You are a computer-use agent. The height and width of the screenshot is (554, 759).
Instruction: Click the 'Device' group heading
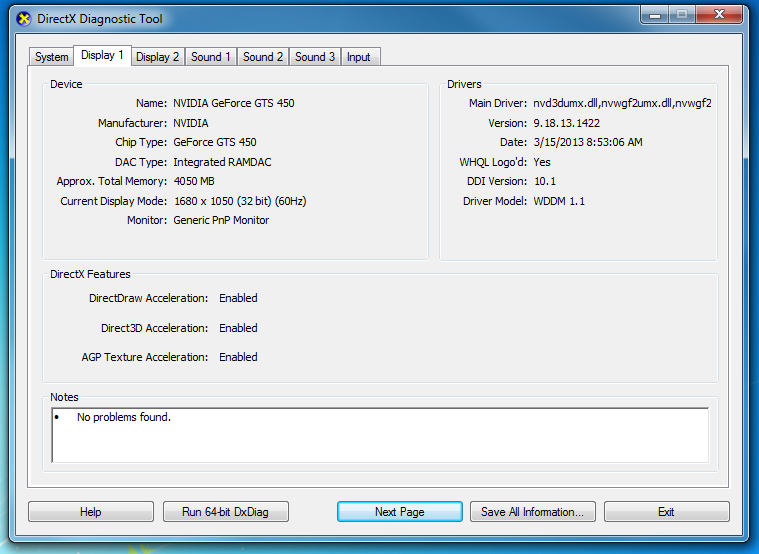[x=66, y=84]
